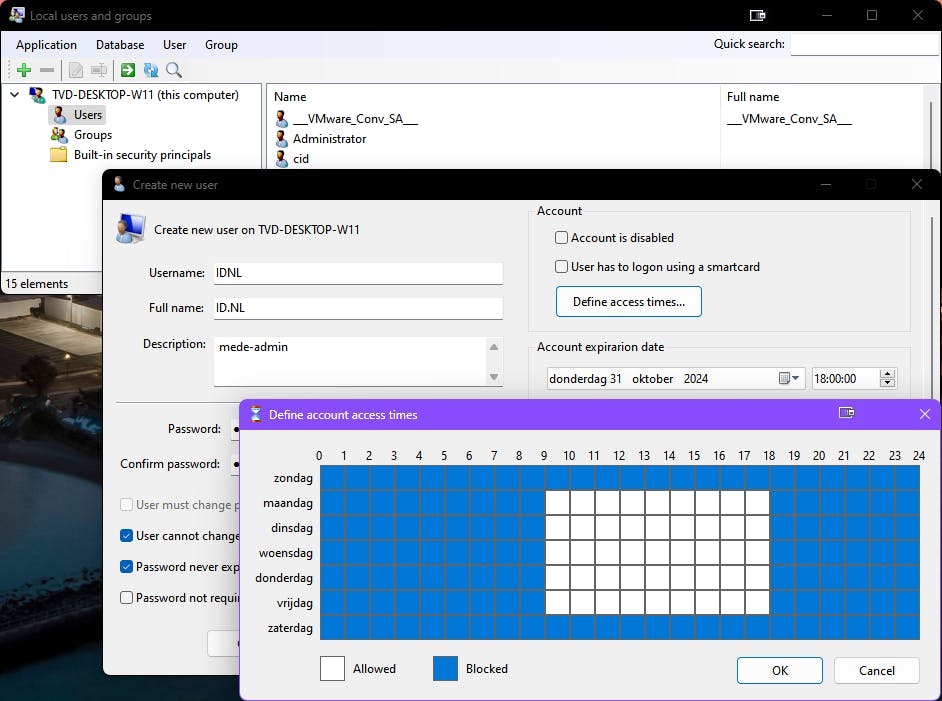Viewport: 942px width, 701px height.
Task: Tick the Password not required checkbox
Action: coord(126,598)
